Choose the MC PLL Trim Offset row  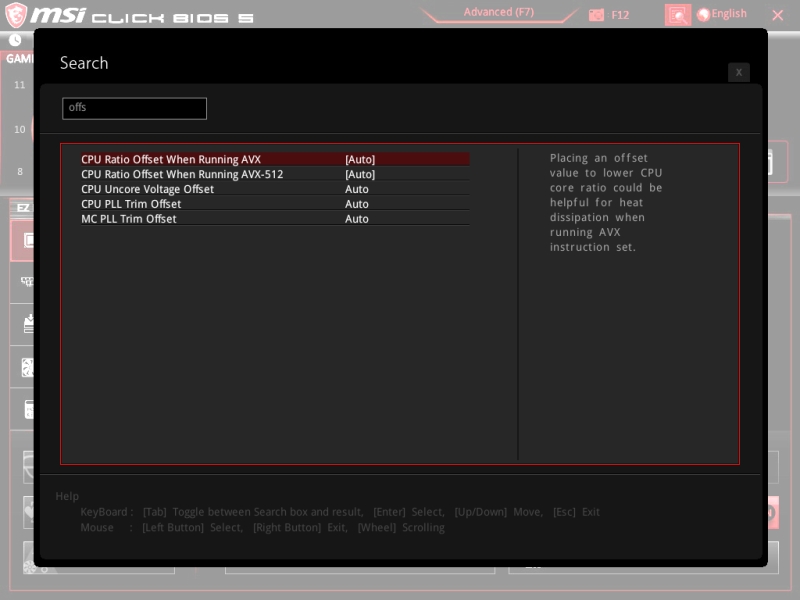point(275,218)
